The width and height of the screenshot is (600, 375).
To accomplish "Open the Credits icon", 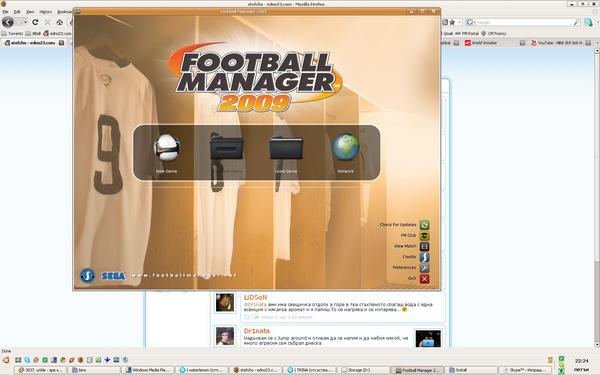I will 424,257.
